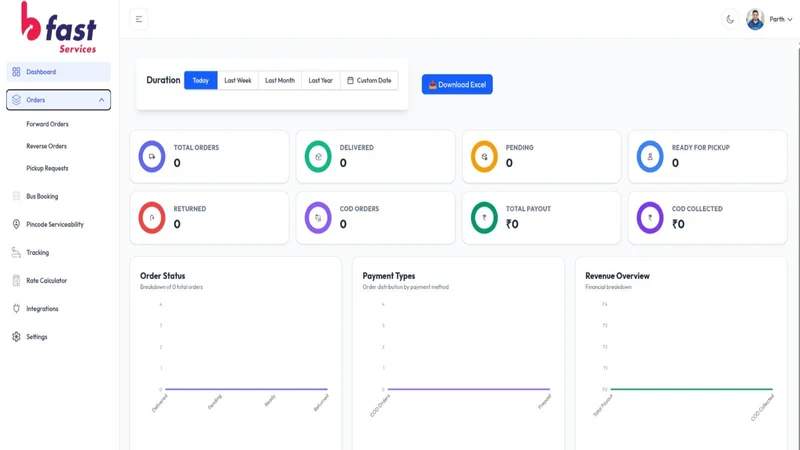This screenshot has width=800, height=450.
Task: Click the Ready For Pickup blue ring icon
Action: coord(650,156)
